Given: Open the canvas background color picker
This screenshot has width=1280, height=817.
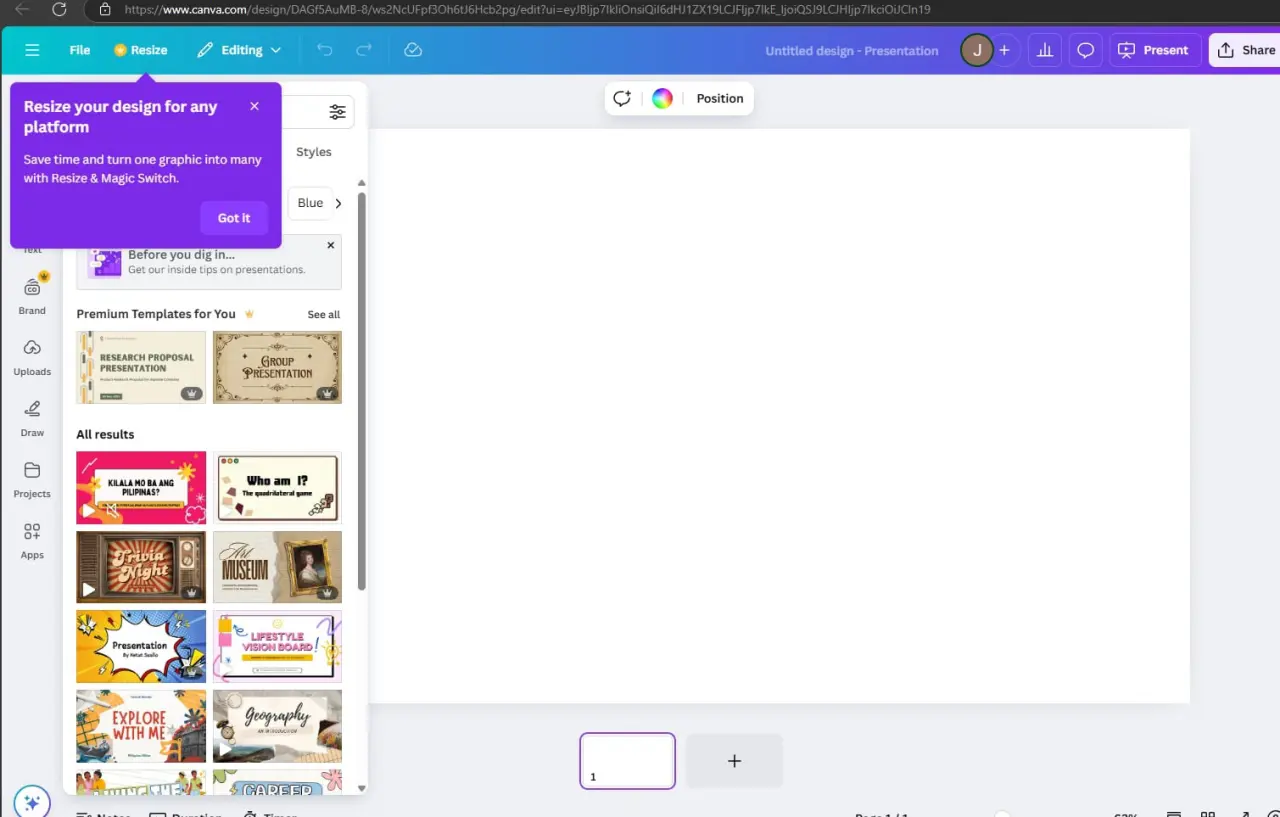Looking at the screenshot, I should coord(662,98).
